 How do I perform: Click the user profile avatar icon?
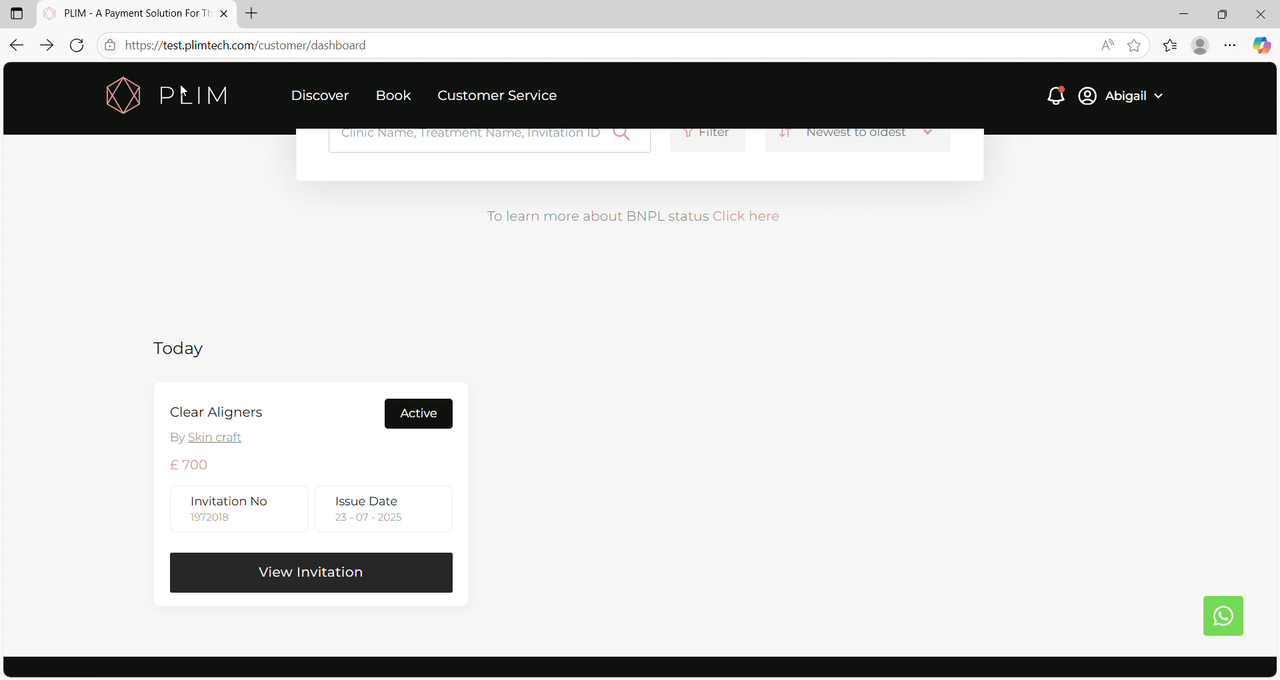(x=1087, y=96)
